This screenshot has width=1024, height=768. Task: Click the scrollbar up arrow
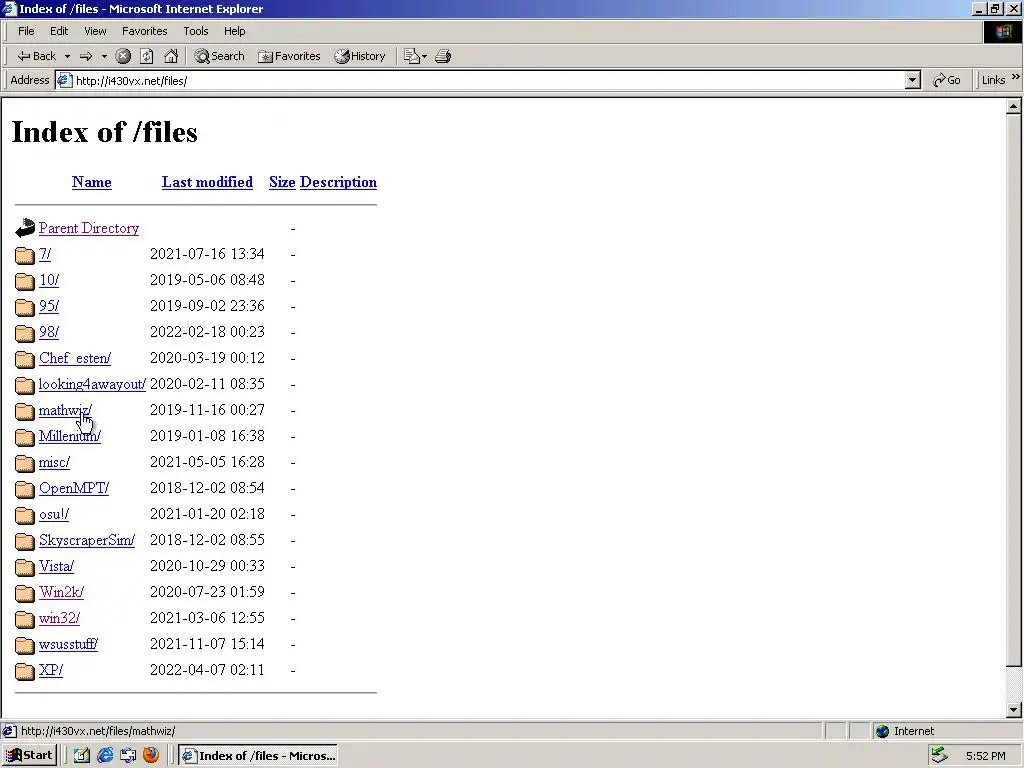click(1014, 106)
